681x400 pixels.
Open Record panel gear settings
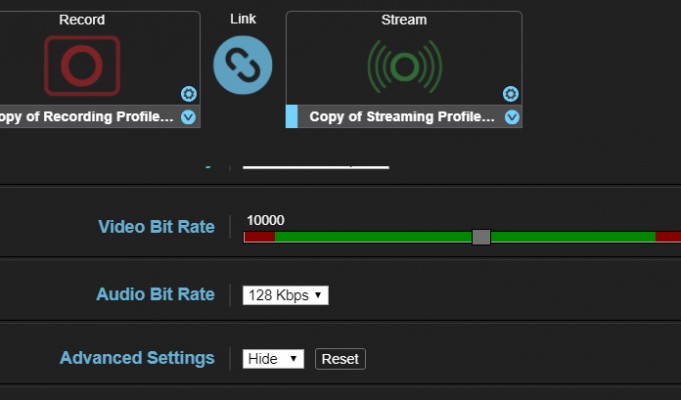188,94
